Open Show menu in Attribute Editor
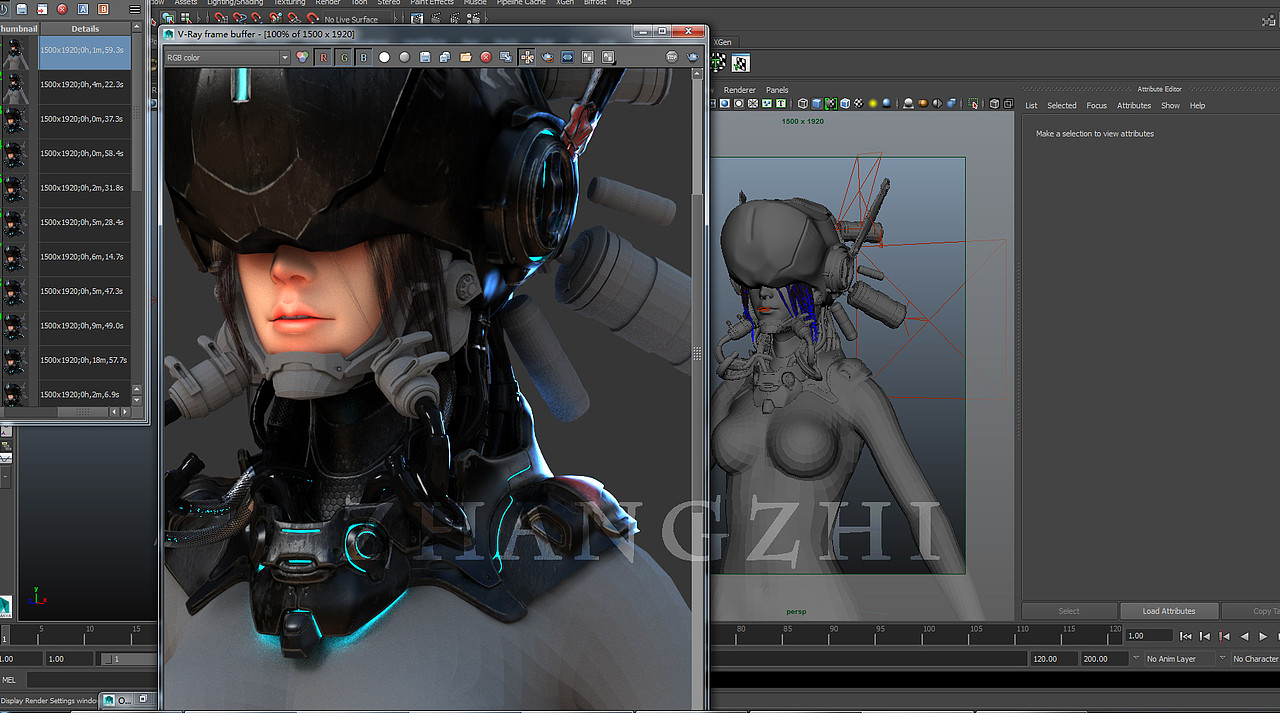 tap(1170, 105)
